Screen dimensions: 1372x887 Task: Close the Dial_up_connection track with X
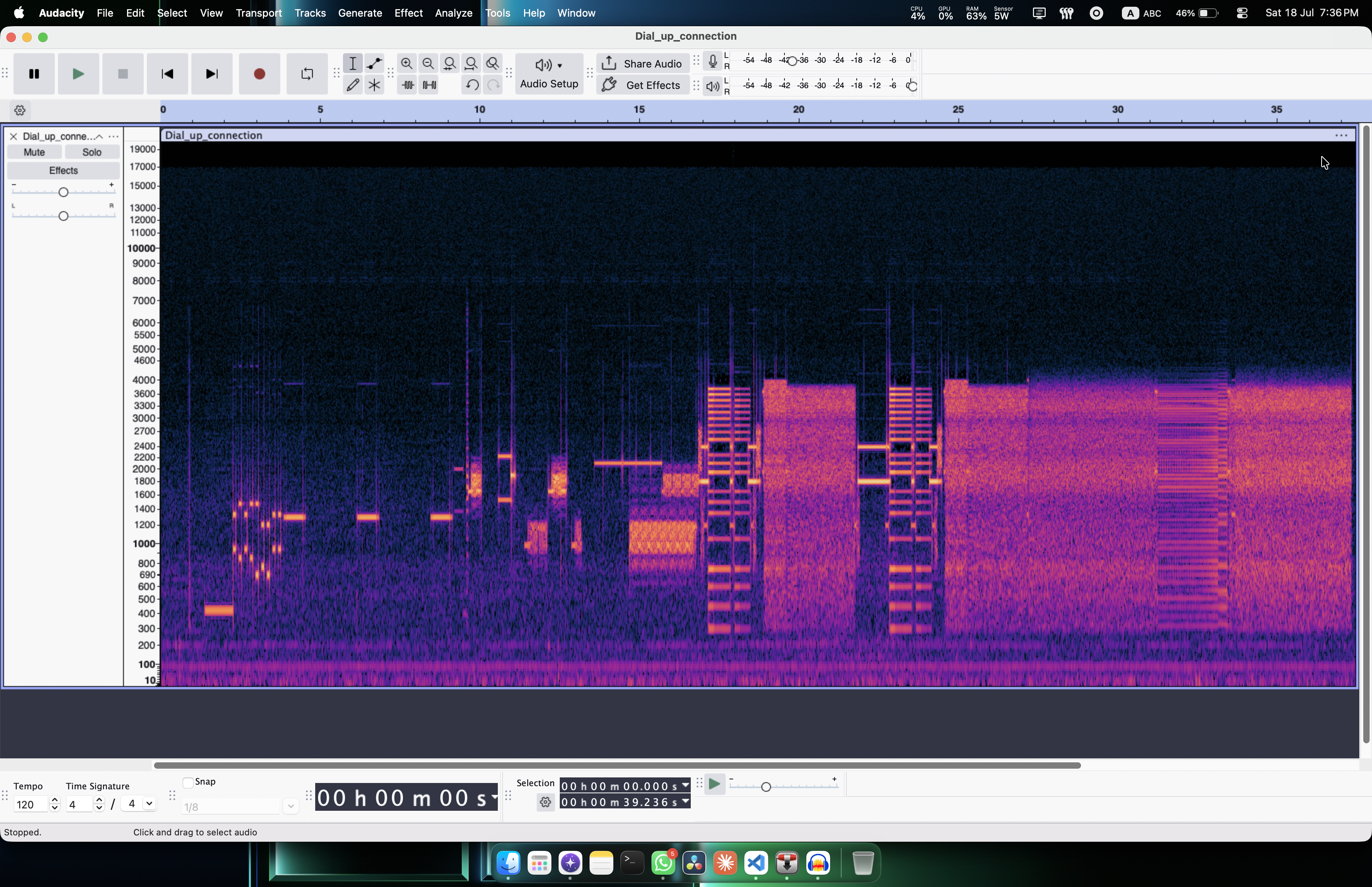pyautogui.click(x=13, y=137)
